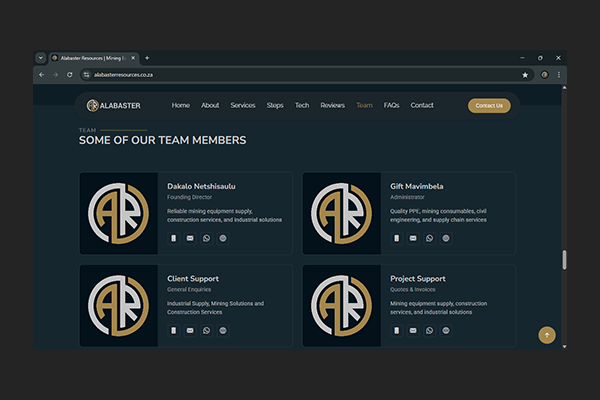Viewport: 600px width, 400px height.
Task: Open the About nav item
Action: tap(210, 105)
